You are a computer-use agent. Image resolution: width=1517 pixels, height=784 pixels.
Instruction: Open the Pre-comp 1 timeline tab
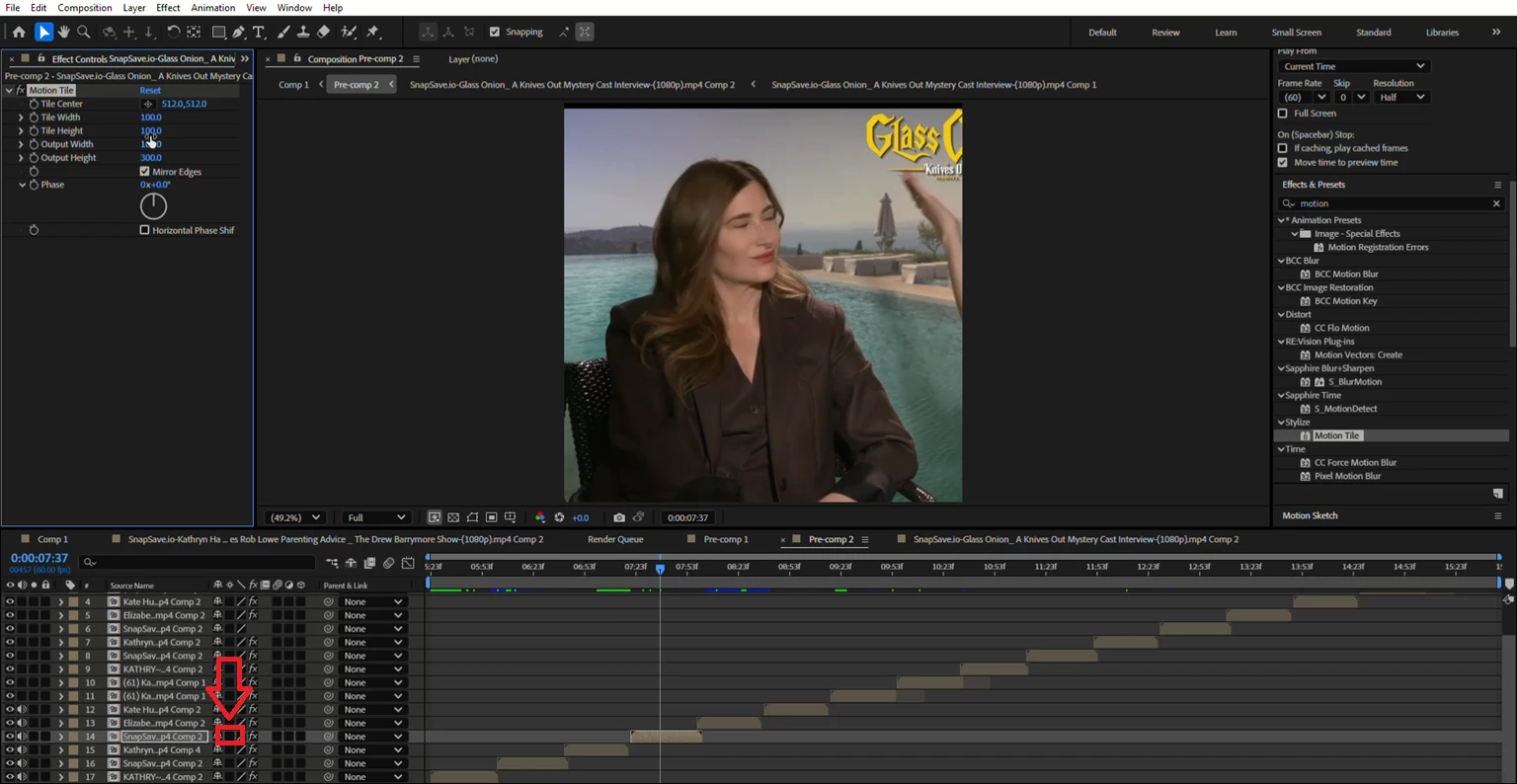click(x=726, y=539)
